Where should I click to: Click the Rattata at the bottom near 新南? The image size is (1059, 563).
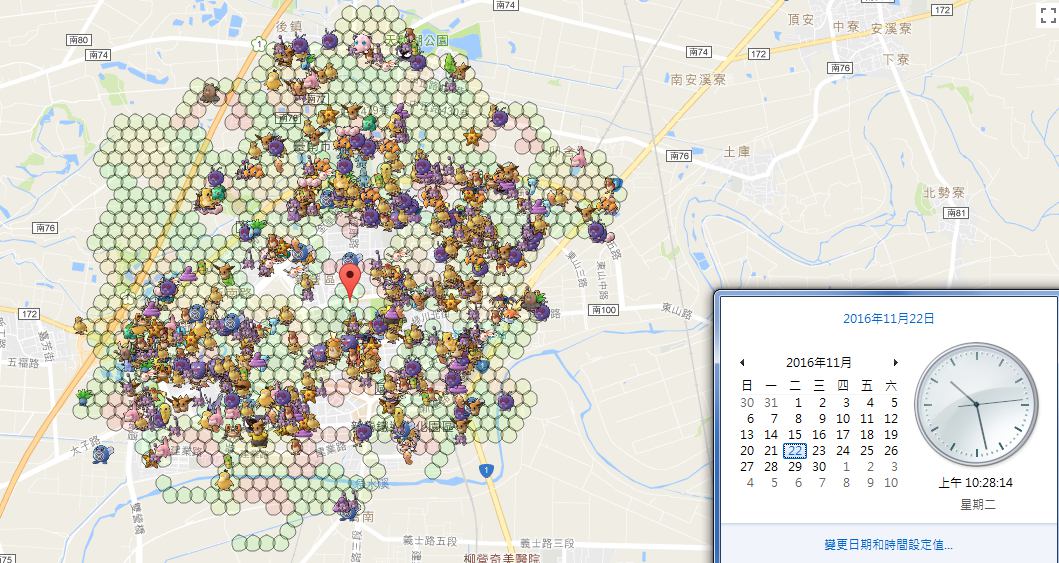[348, 506]
